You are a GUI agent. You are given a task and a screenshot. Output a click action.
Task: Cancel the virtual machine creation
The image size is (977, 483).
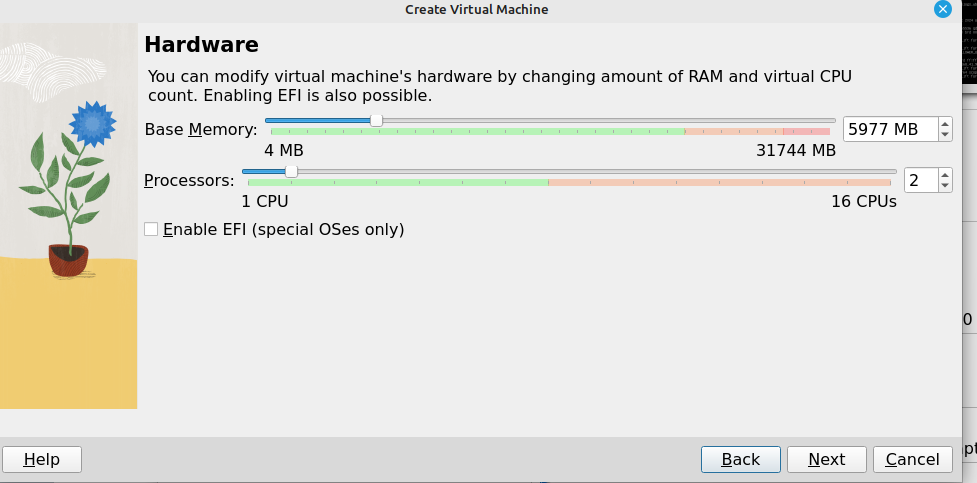click(912, 459)
